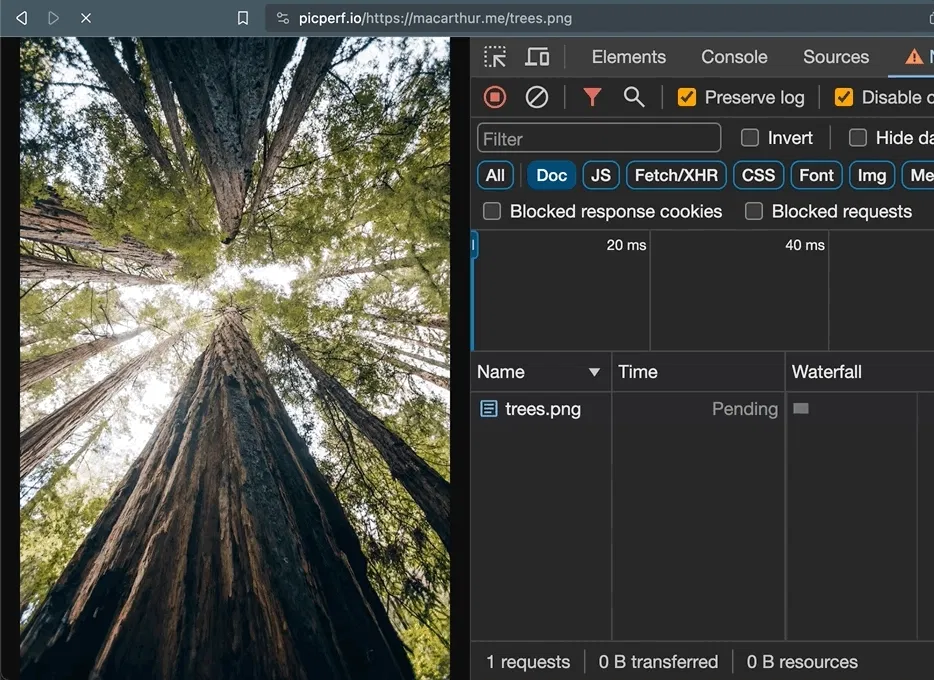Click the bookmark icon in address bar
The width and height of the screenshot is (934, 680).
pyautogui.click(x=243, y=18)
